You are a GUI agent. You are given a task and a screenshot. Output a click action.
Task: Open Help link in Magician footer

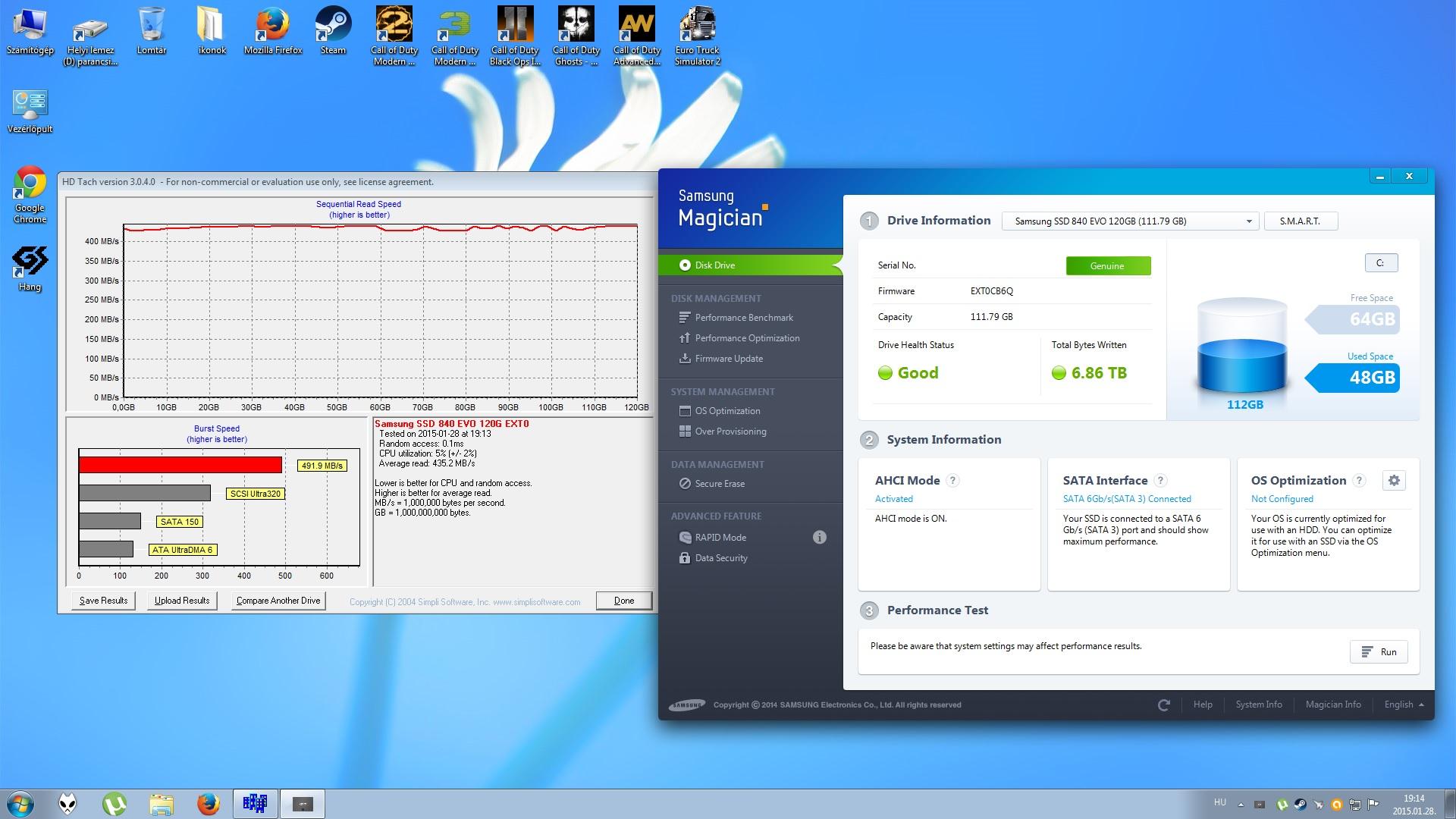click(1203, 704)
